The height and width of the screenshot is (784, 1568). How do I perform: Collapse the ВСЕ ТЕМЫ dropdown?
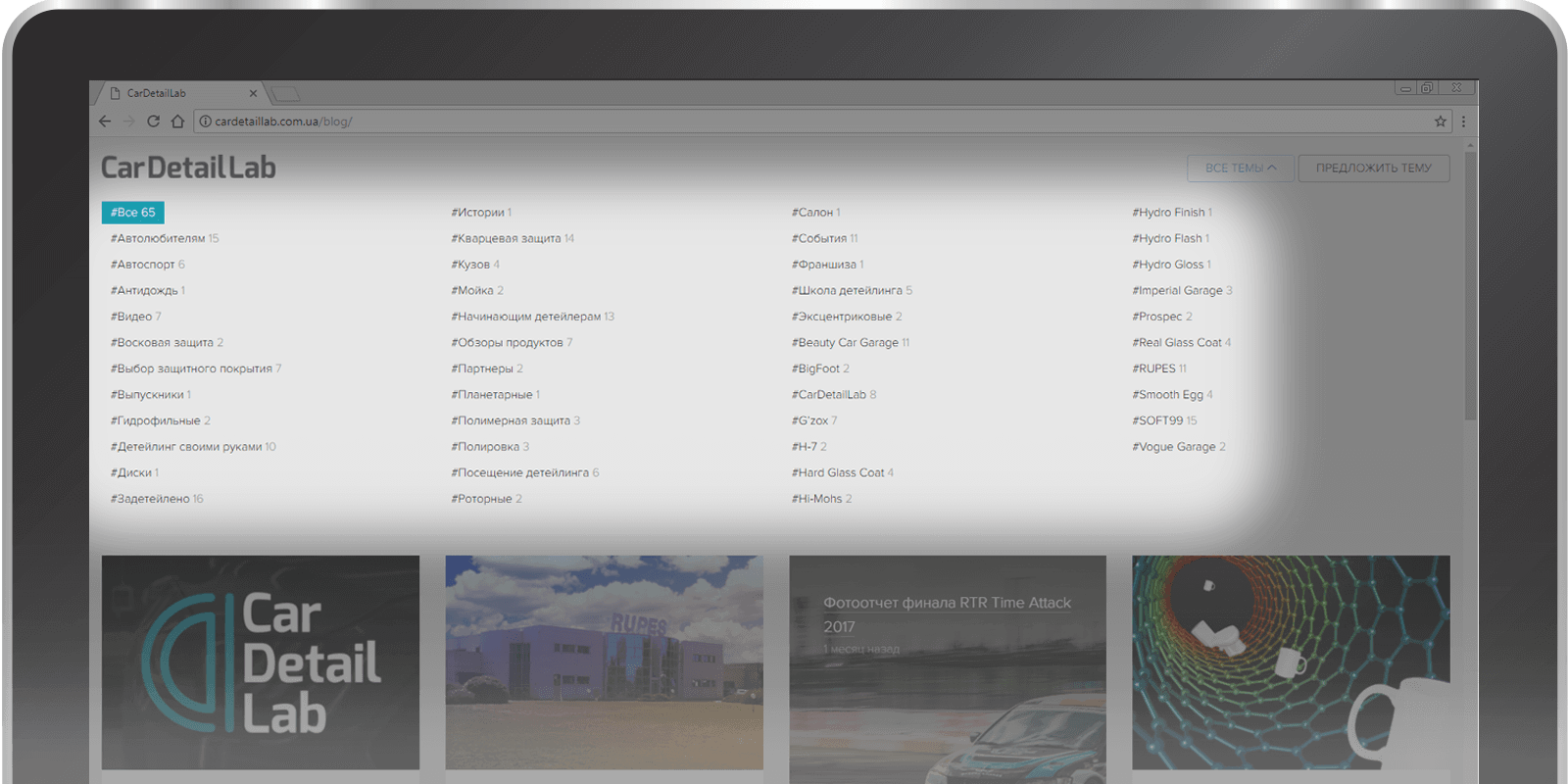pos(1240,168)
